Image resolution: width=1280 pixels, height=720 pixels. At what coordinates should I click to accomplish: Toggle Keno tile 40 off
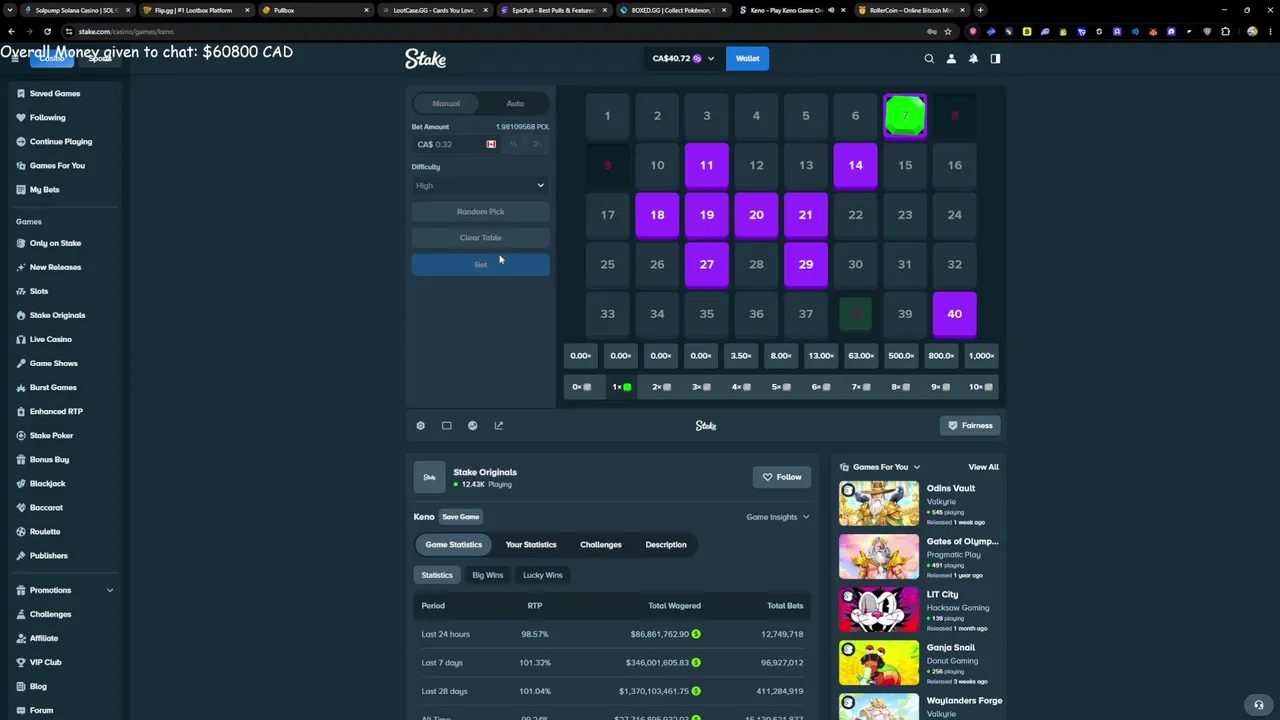955,314
